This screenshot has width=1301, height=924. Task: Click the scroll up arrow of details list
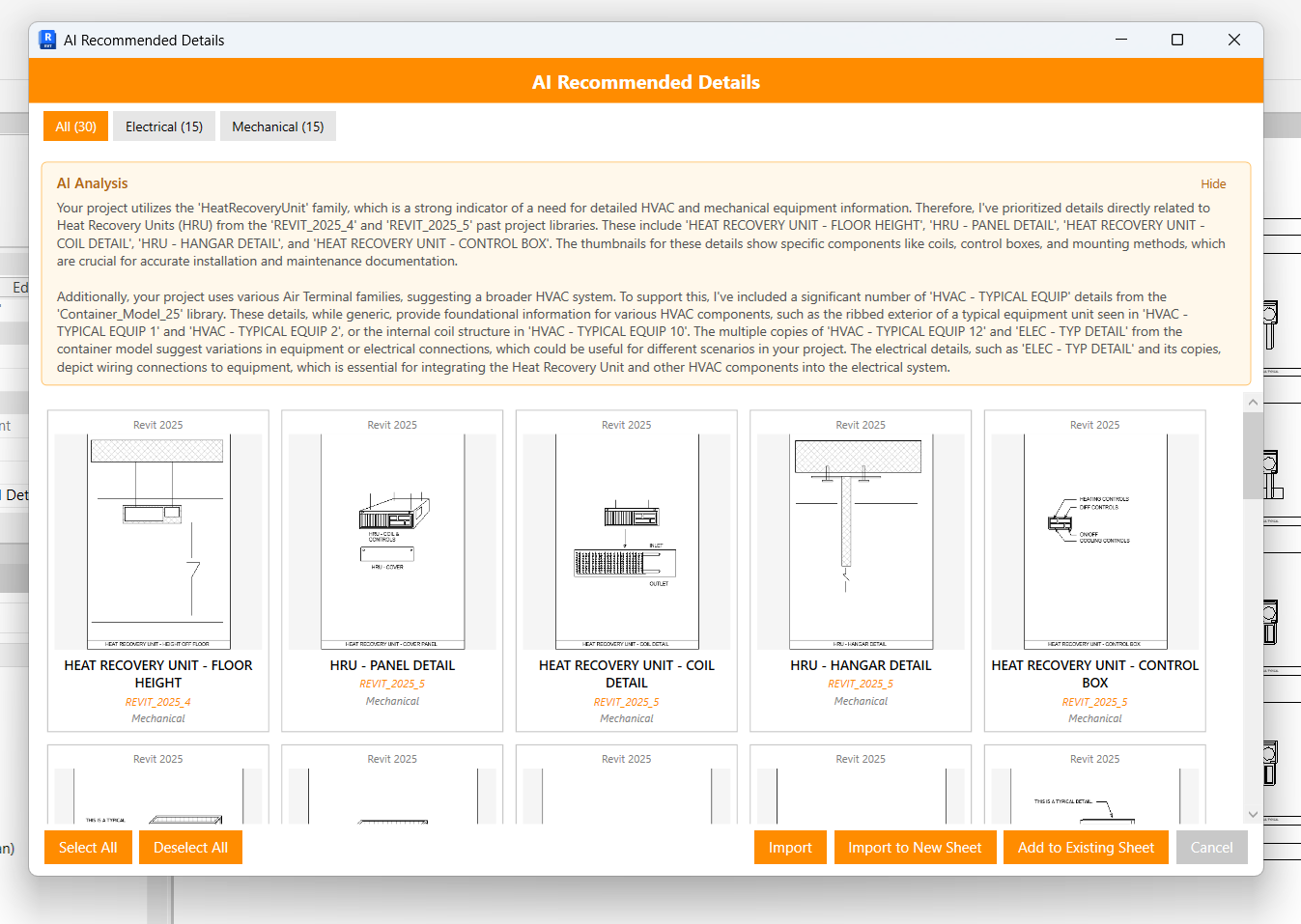tap(1253, 402)
